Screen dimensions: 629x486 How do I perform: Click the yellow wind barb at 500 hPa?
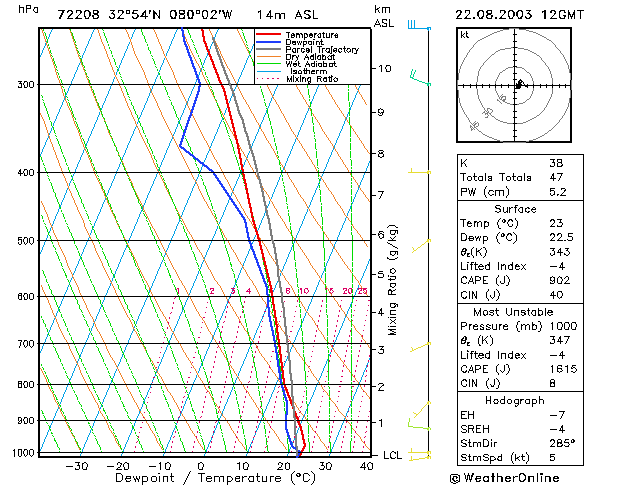click(x=421, y=246)
